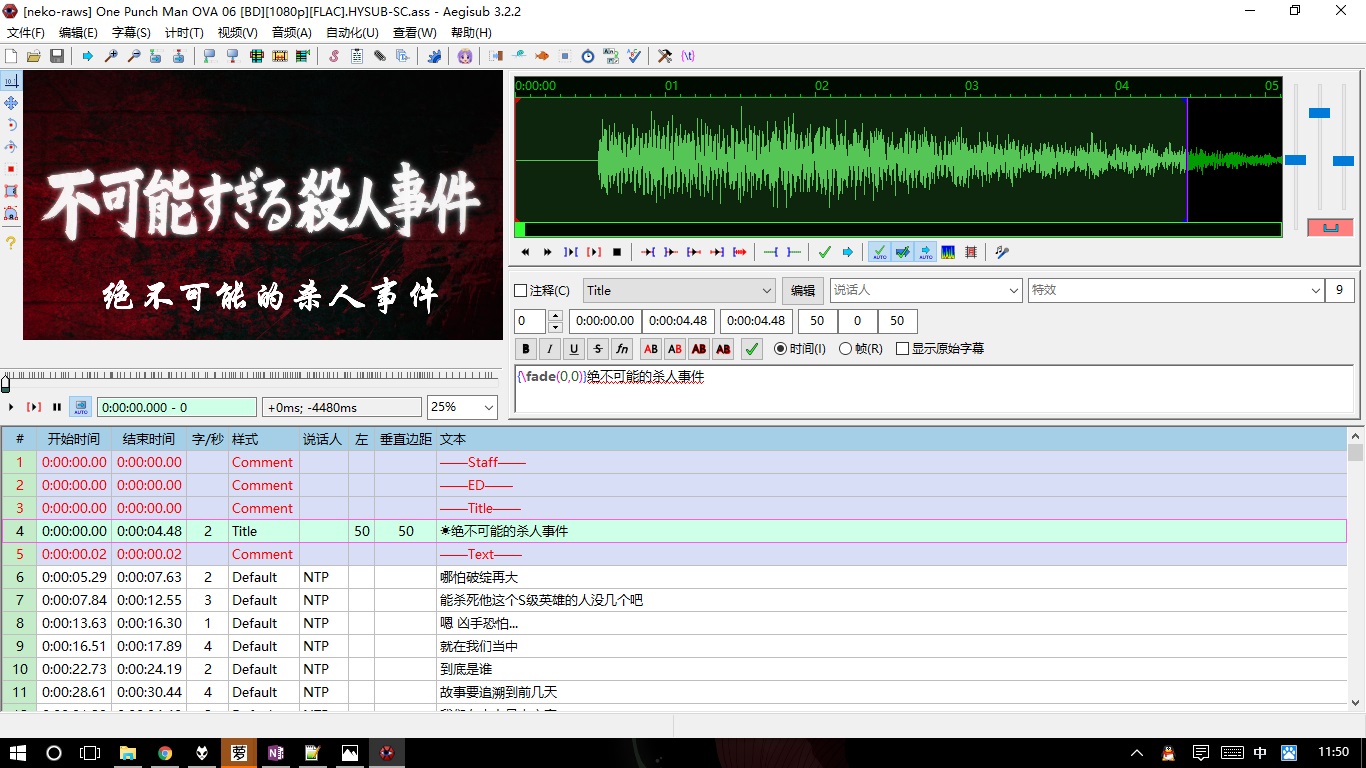Screen dimensions: 1366x768
Task: Apply bold with the B button
Action: point(526,349)
